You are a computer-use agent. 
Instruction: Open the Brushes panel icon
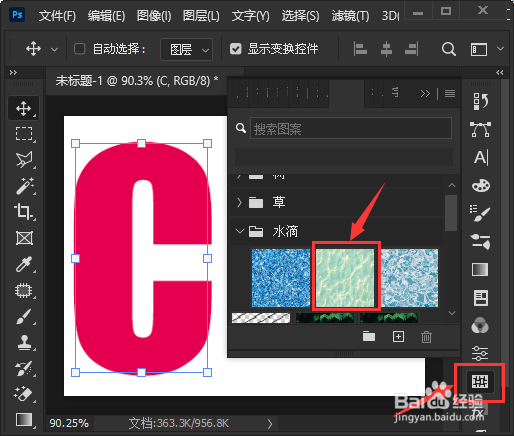tap(480, 213)
